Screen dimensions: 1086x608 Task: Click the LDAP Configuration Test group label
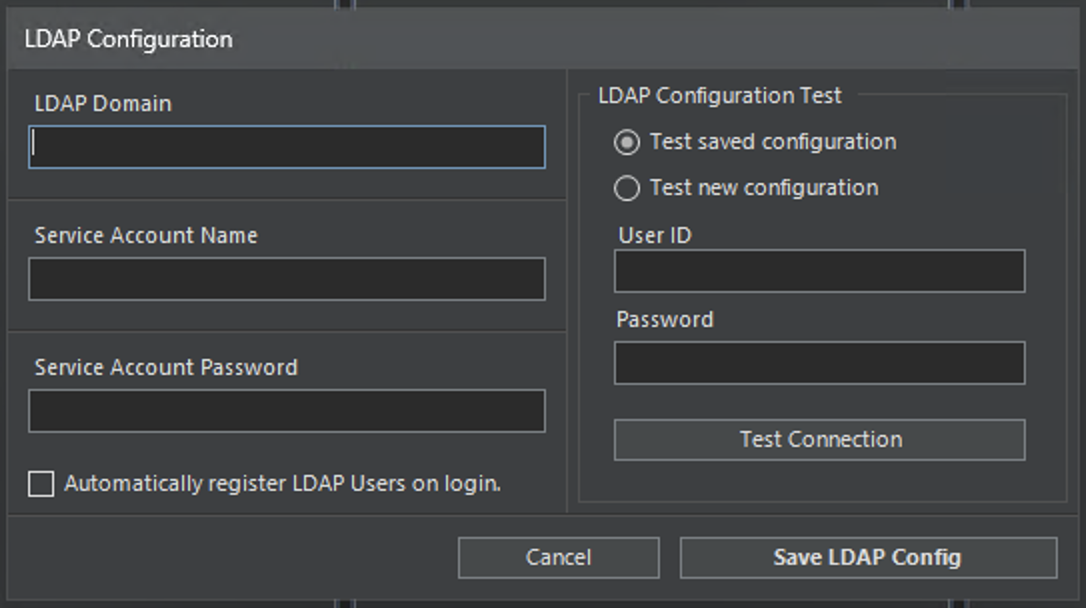[720, 96]
